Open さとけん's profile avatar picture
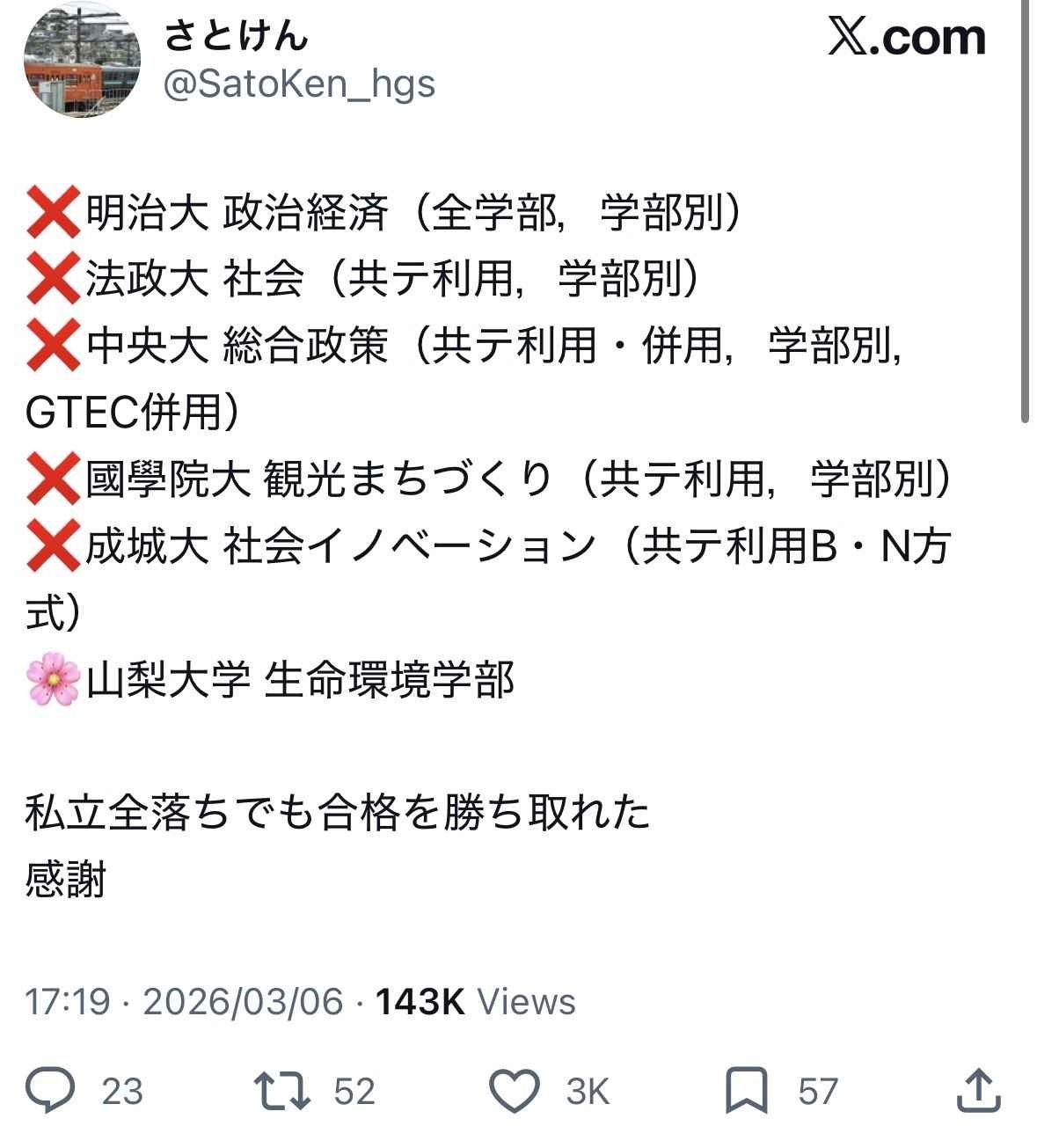The image size is (1037, 1148). click(83, 60)
